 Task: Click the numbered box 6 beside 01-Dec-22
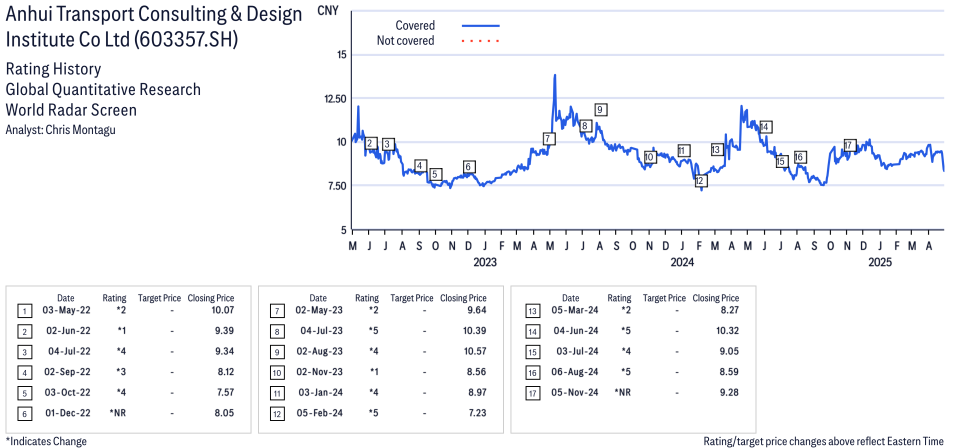pyautogui.click(x=24, y=414)
